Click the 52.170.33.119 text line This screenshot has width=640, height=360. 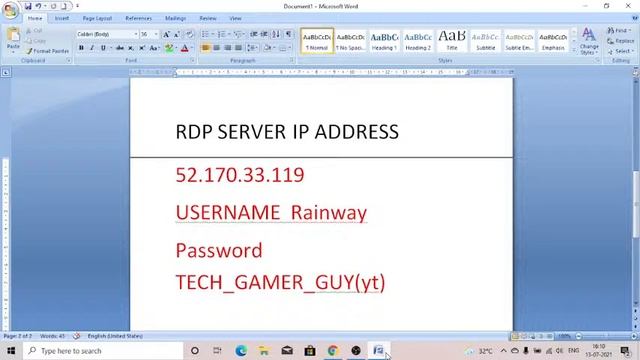tap(240, 175)
